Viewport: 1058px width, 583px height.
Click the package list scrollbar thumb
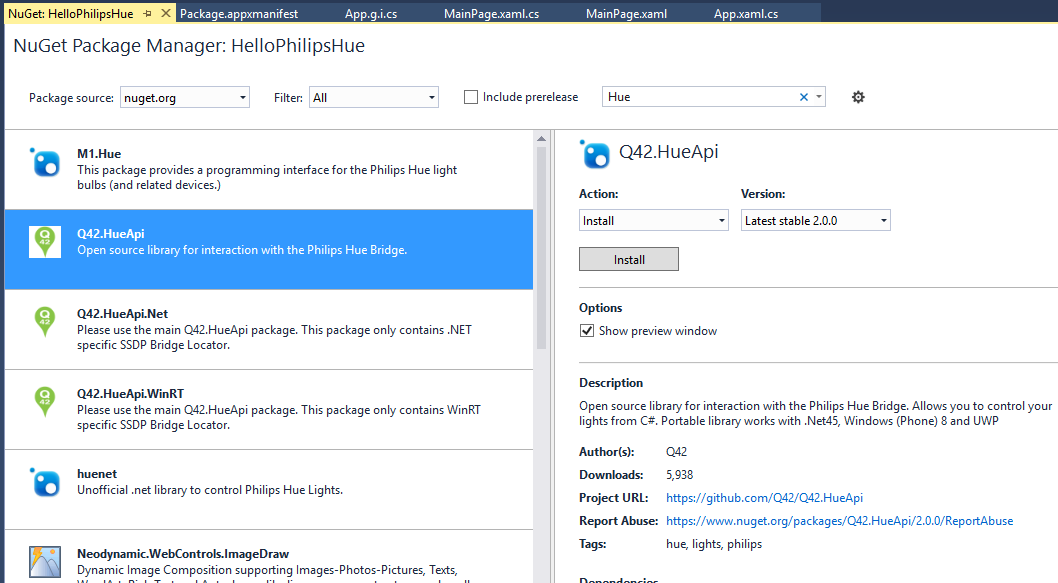[x=541, y=248]
